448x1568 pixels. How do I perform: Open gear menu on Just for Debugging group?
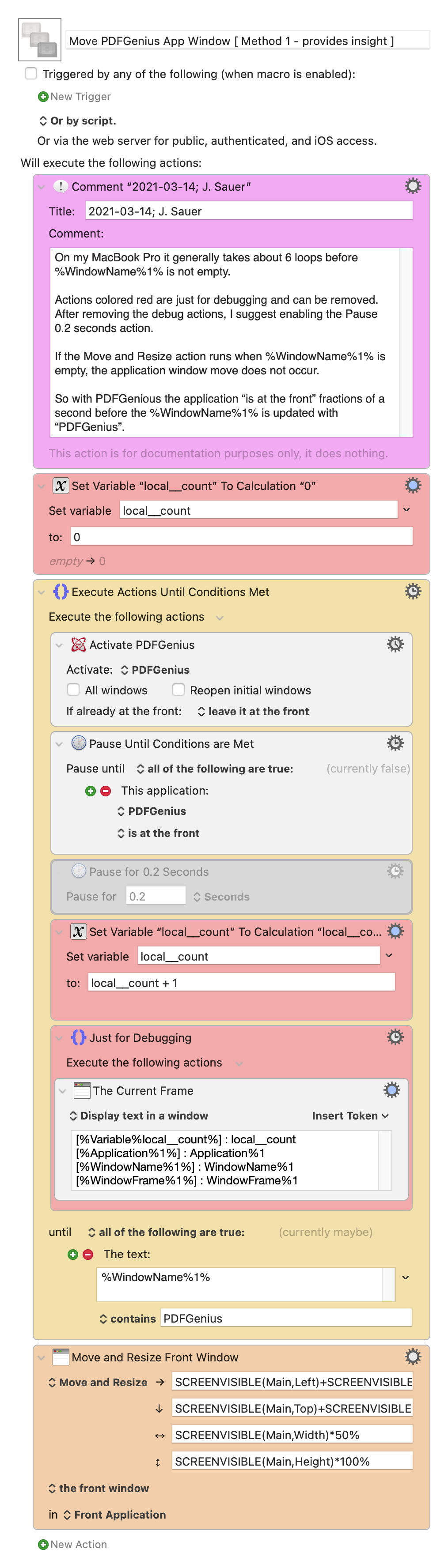[395, 1037]
